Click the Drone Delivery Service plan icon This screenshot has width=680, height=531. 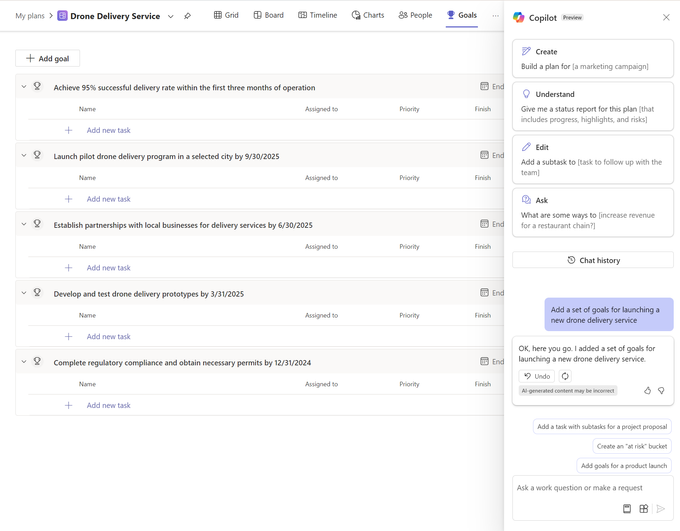62,16
